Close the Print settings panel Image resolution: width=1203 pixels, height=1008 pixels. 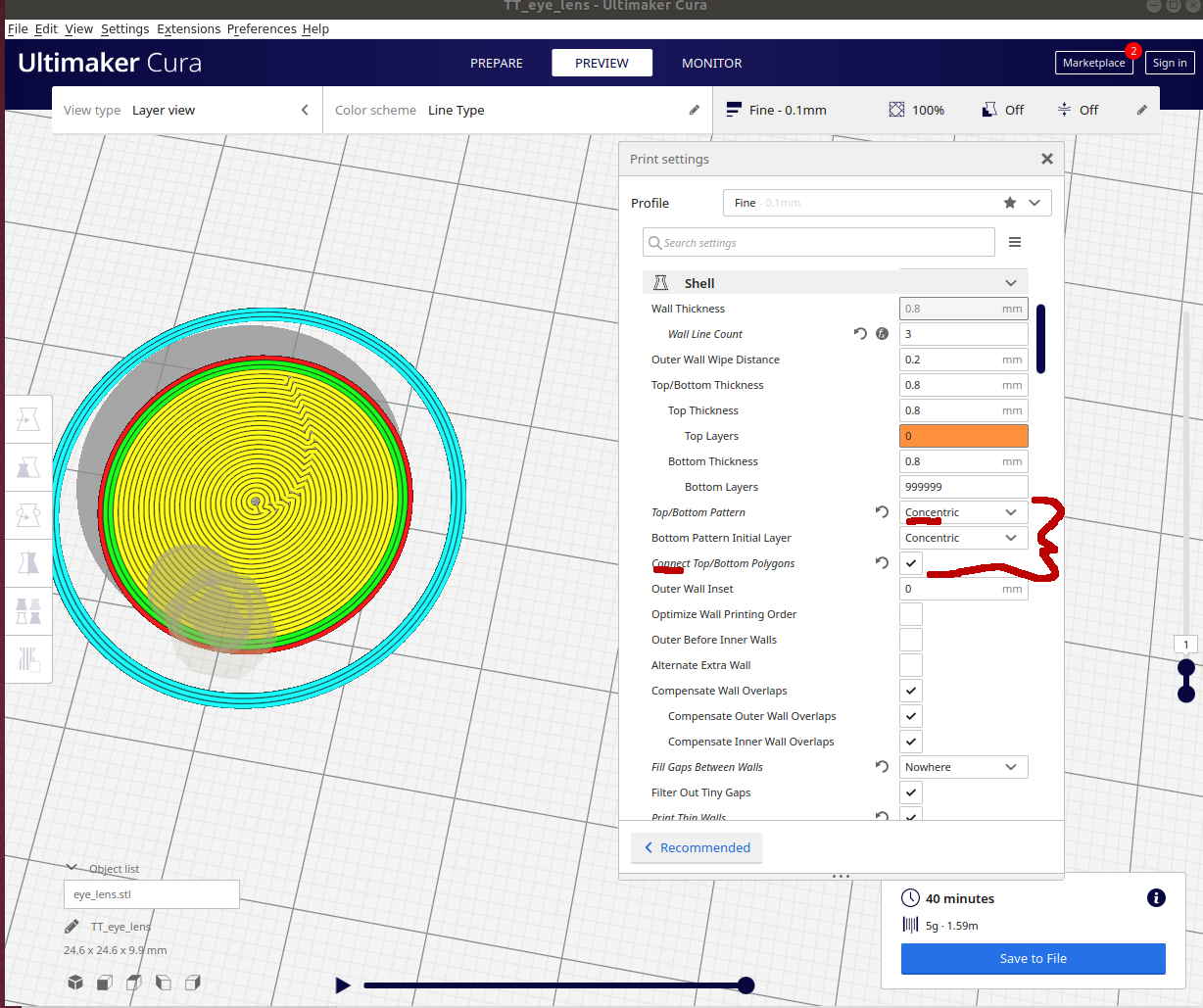point(1046,159)
